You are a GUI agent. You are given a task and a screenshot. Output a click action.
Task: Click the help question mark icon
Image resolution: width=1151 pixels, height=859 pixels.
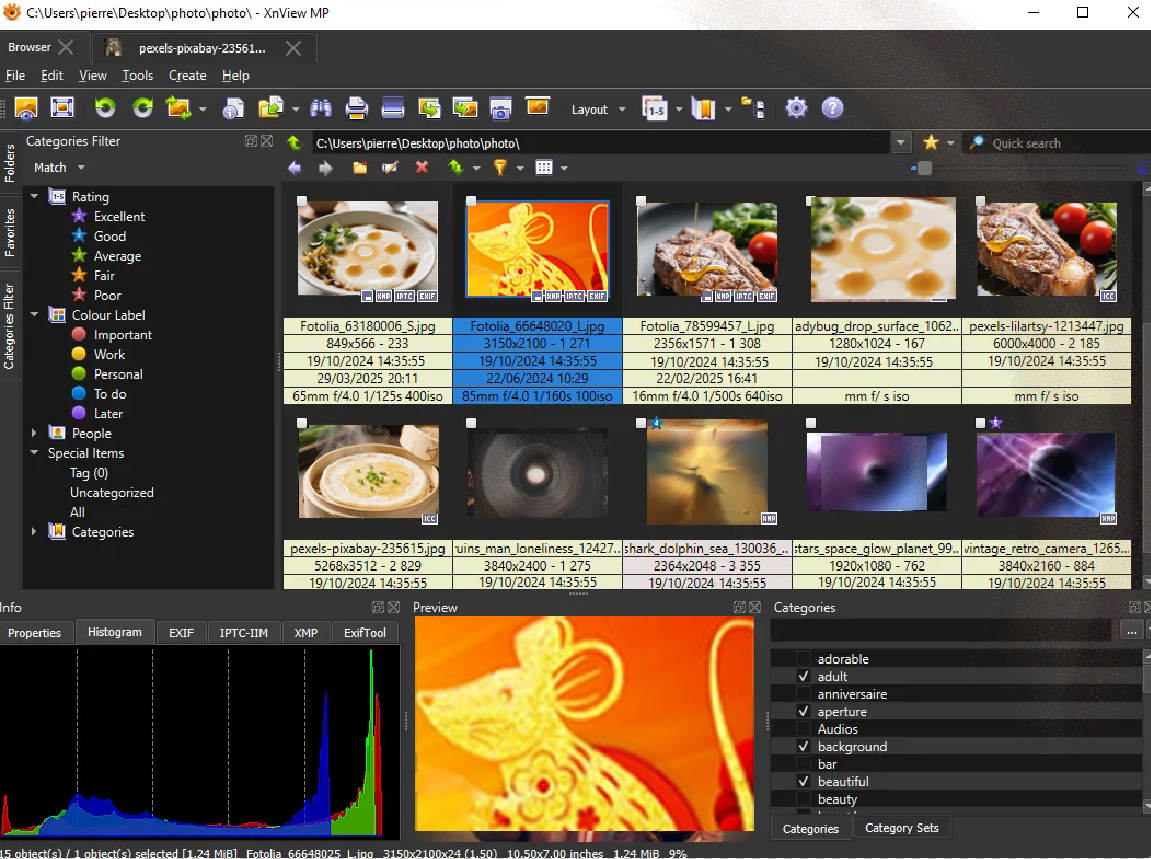(x=832, y=108)
